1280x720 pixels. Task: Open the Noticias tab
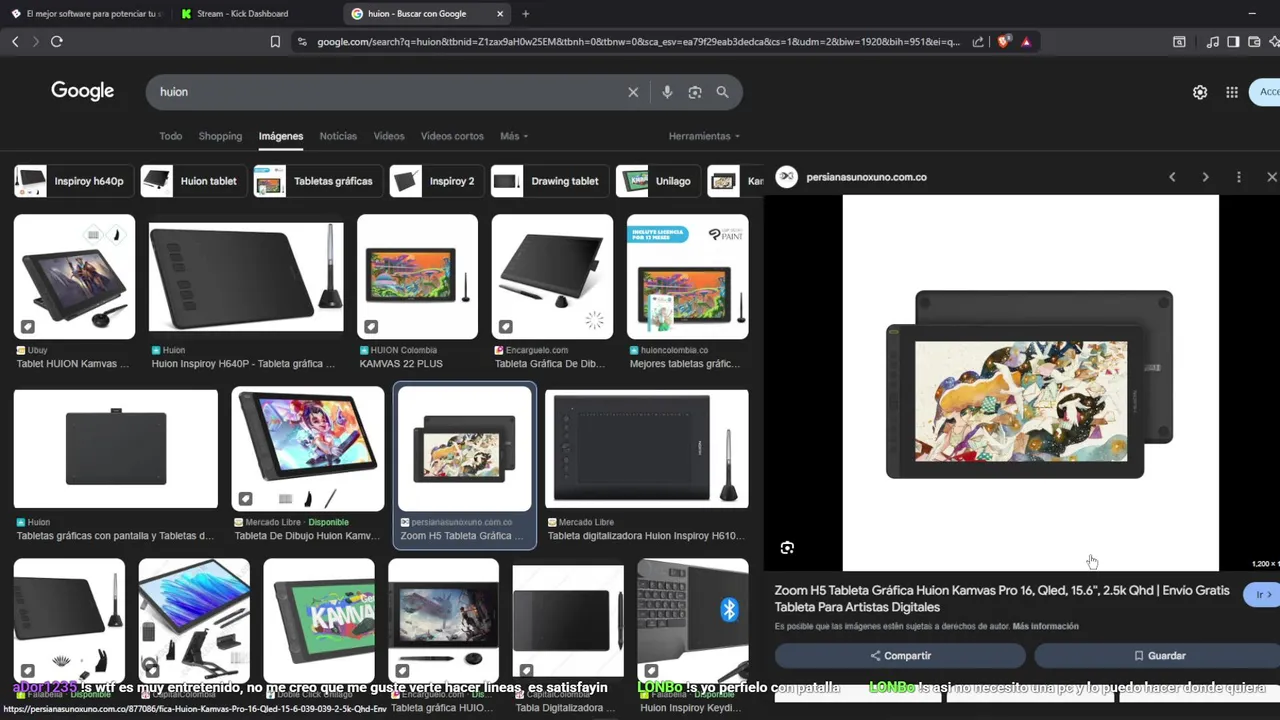tap(338, 136)
